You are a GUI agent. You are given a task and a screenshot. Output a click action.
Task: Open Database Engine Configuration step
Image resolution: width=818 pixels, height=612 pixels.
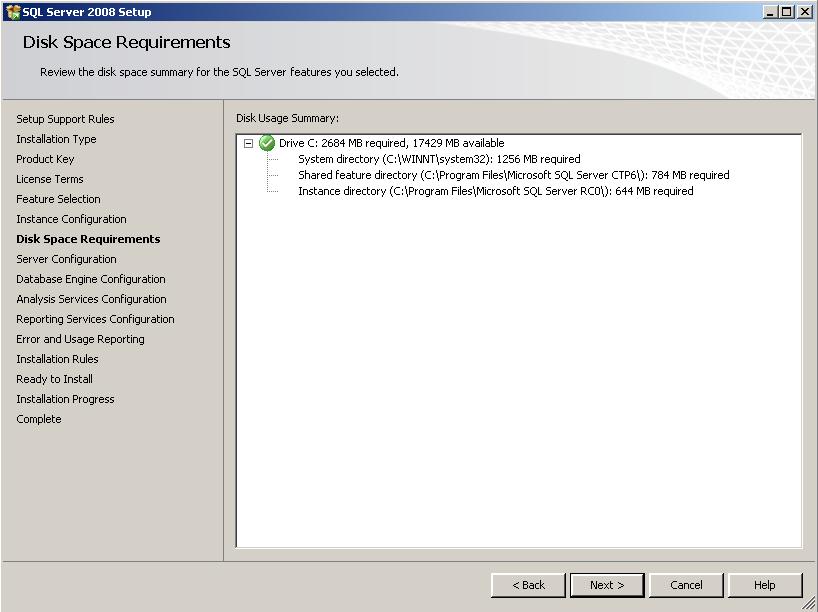click(x=91, y=279)
